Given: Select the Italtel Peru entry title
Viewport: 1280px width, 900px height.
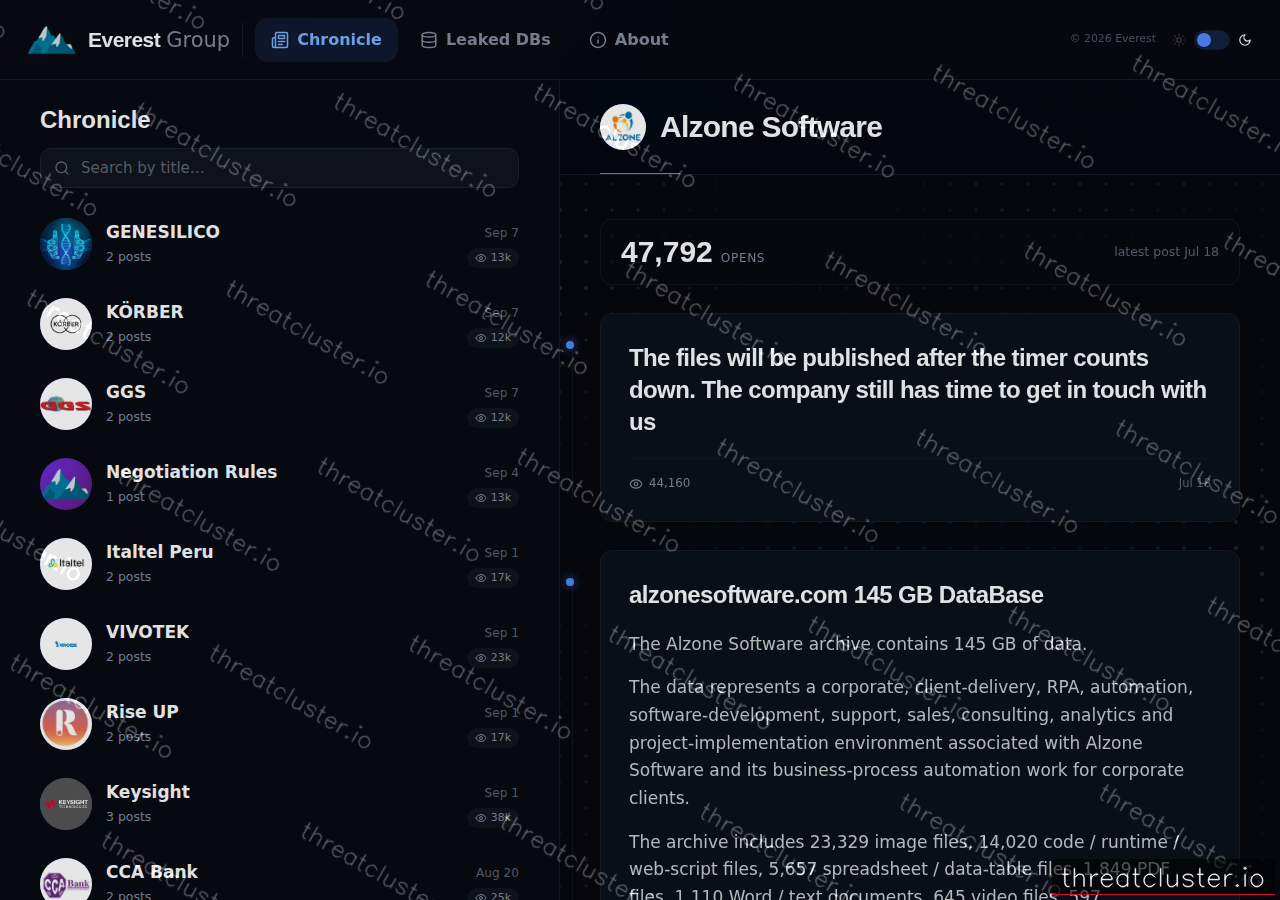Looking at the screenshot, I should (x=160, y=552).
